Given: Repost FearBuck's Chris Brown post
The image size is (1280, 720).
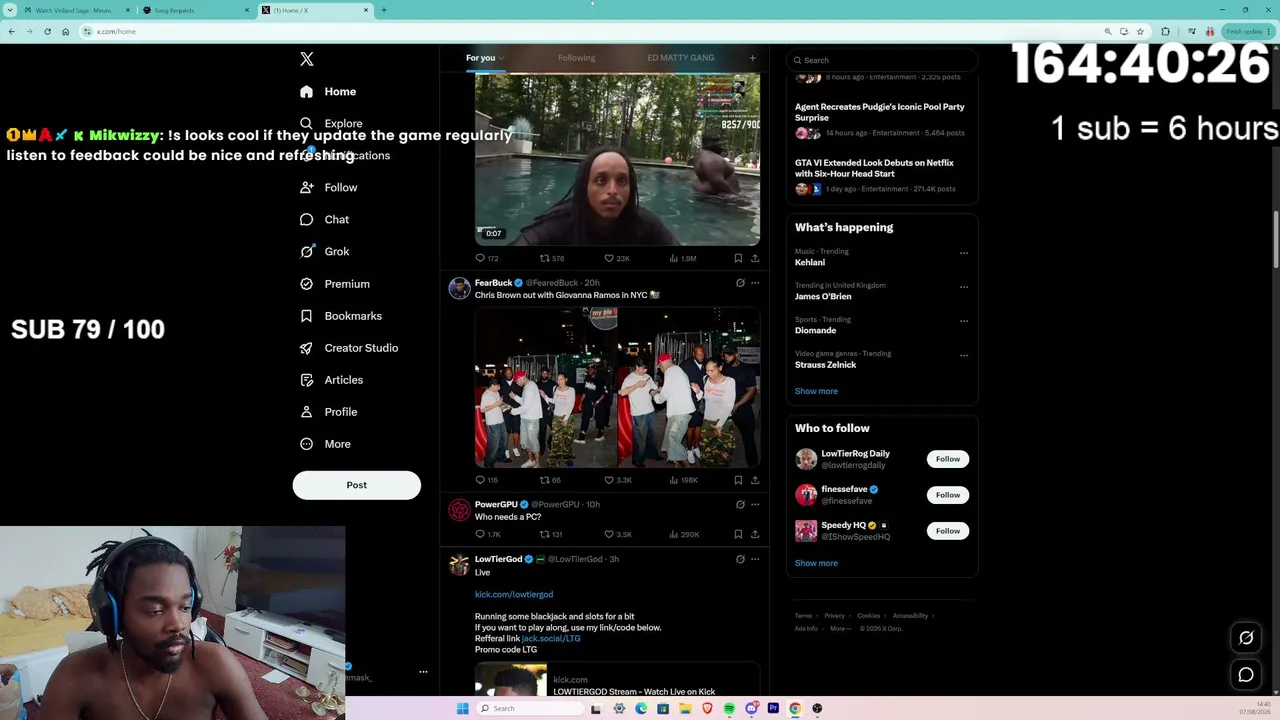Looking at the screenshot, I should click(551, 480).
